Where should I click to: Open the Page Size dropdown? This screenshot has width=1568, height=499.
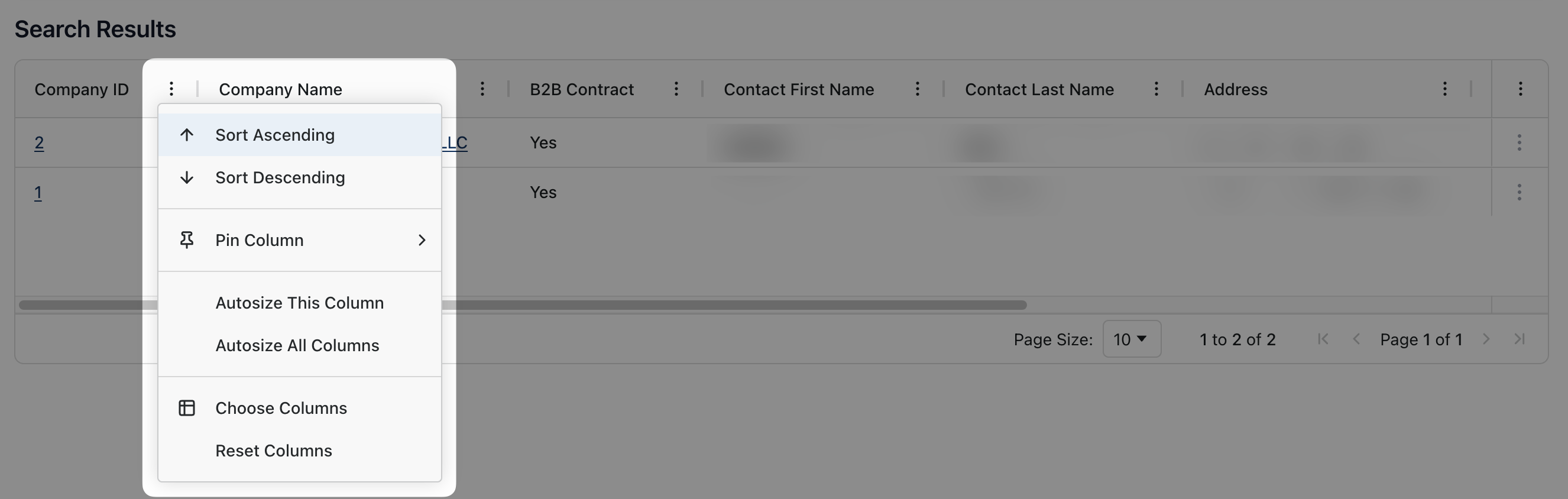[x=1131, y=339]
